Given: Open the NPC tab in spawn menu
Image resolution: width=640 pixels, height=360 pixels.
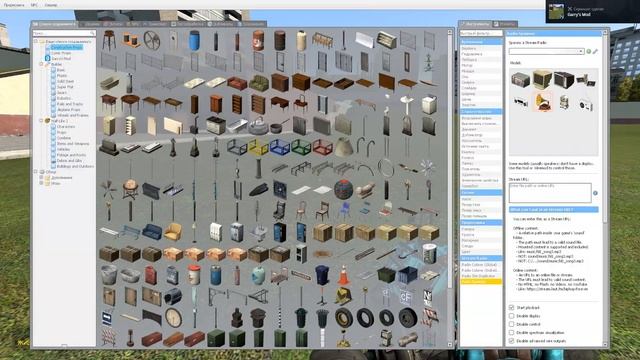Looking at the screenshot, I should pyautogui.click(x=133, y=24).
